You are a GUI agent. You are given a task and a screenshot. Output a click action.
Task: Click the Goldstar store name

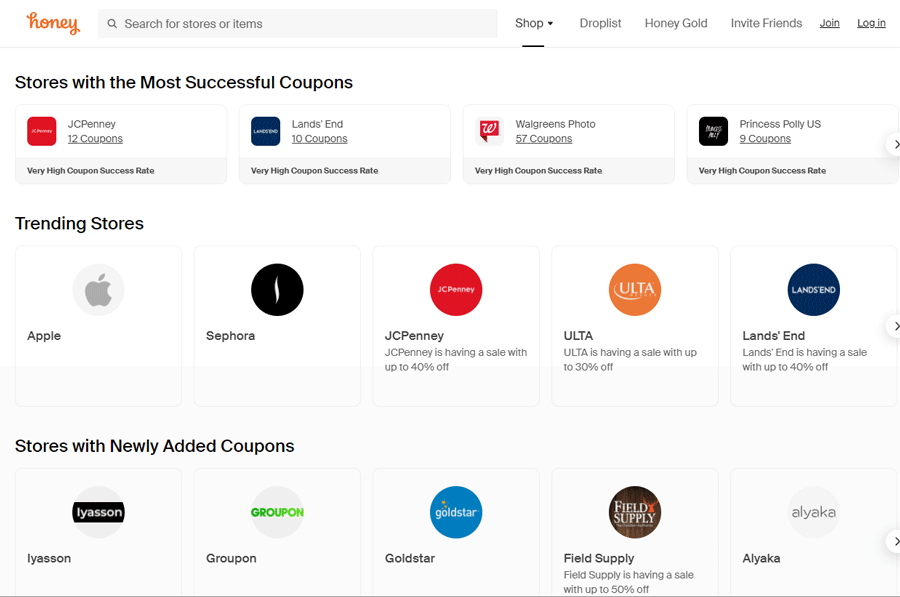410,559
